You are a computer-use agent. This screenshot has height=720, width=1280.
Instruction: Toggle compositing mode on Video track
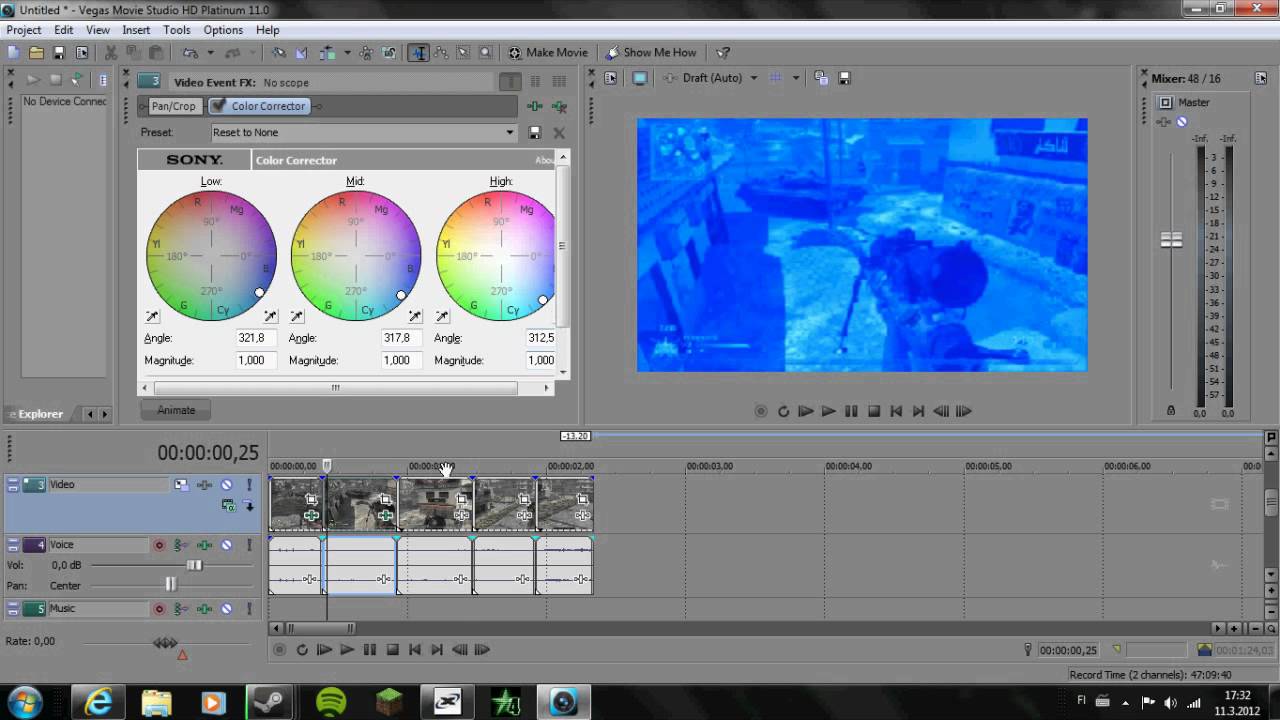(229, 506)
